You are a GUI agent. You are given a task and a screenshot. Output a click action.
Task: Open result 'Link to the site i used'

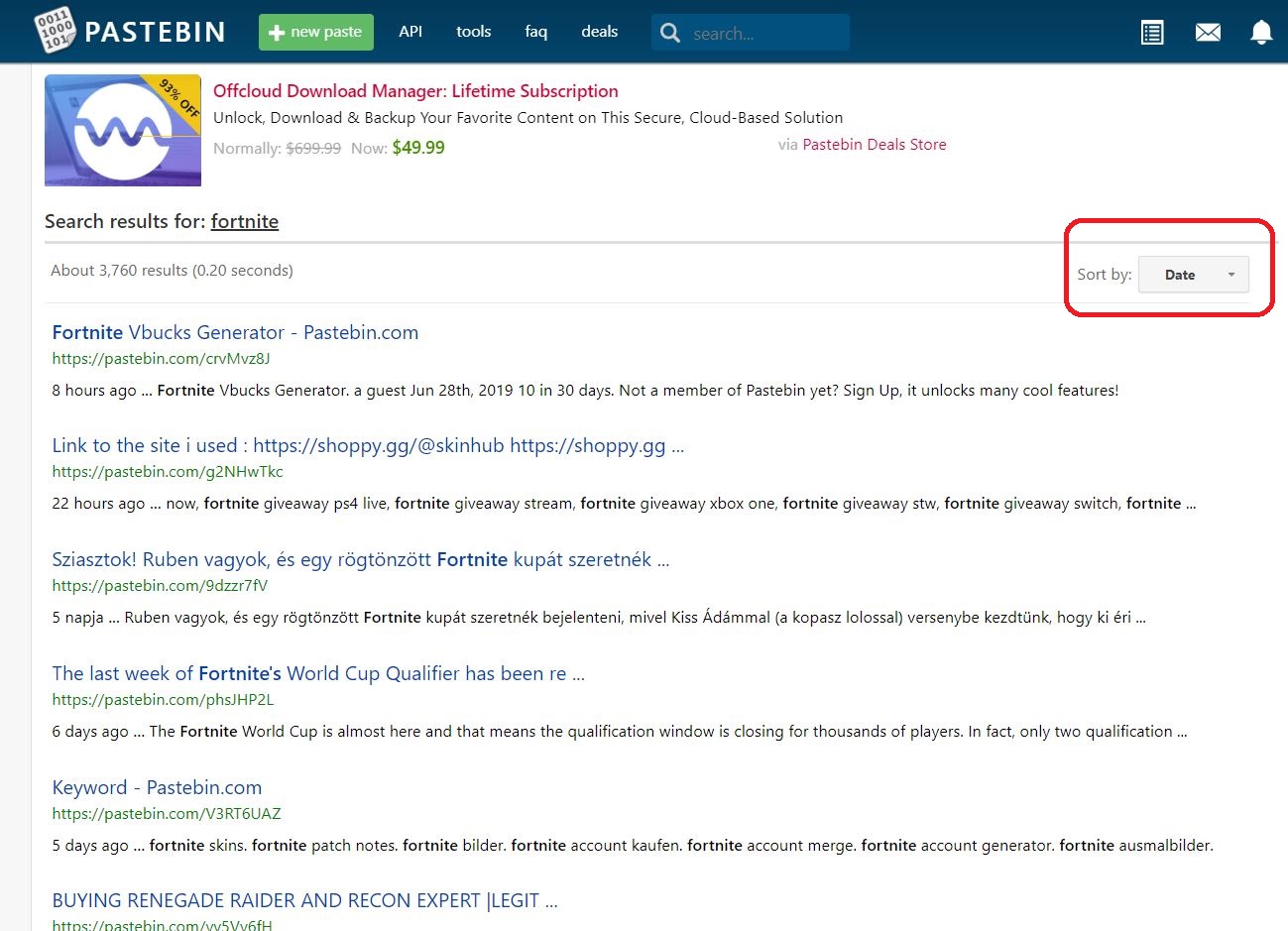click(x=368, y=445)
